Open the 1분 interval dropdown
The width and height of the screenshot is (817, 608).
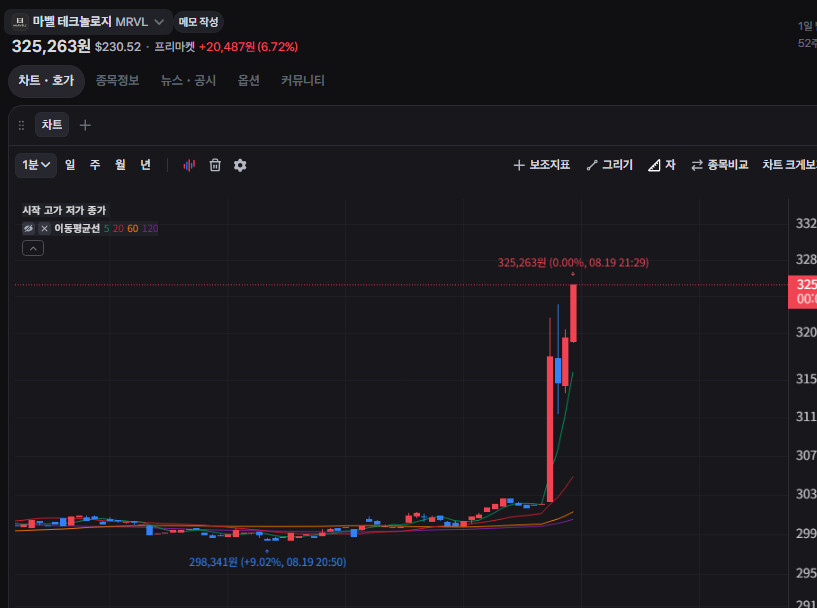36,165
